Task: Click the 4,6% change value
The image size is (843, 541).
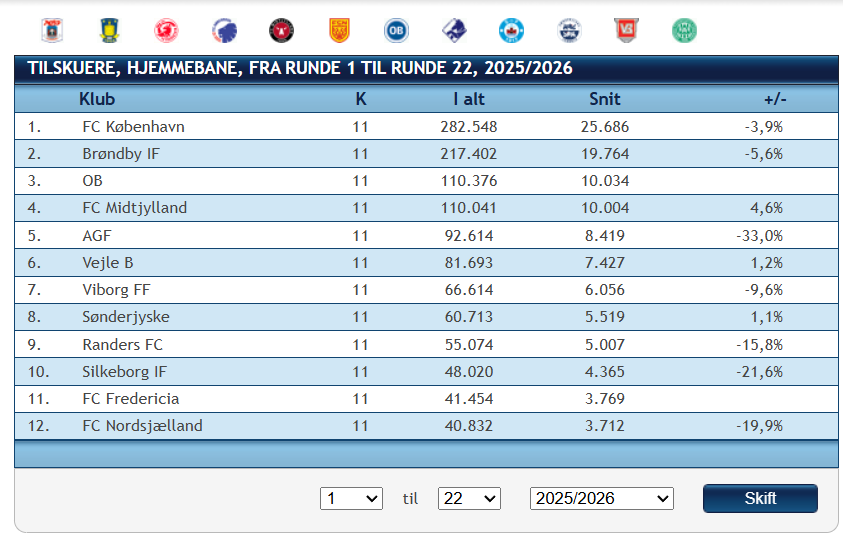Action: pos(767,208)
